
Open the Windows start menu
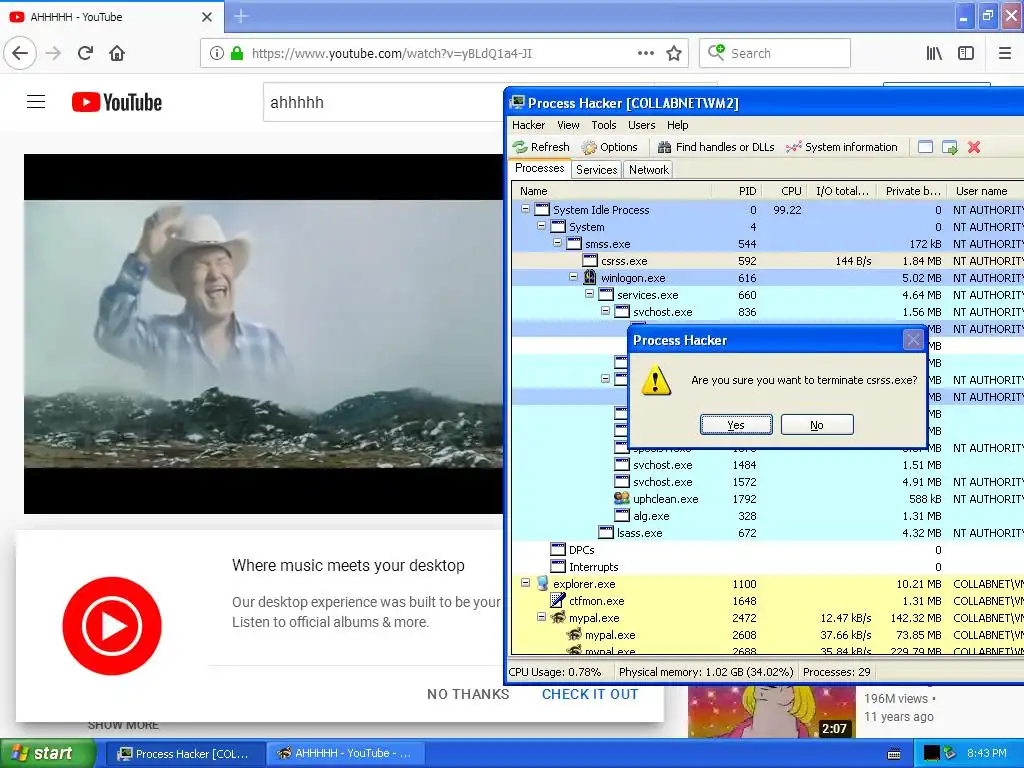[47, 754]
